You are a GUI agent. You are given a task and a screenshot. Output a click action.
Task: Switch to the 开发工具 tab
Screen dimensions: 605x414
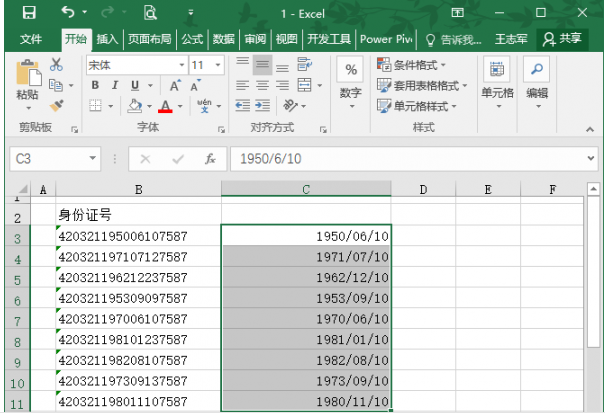coord(329,39)
